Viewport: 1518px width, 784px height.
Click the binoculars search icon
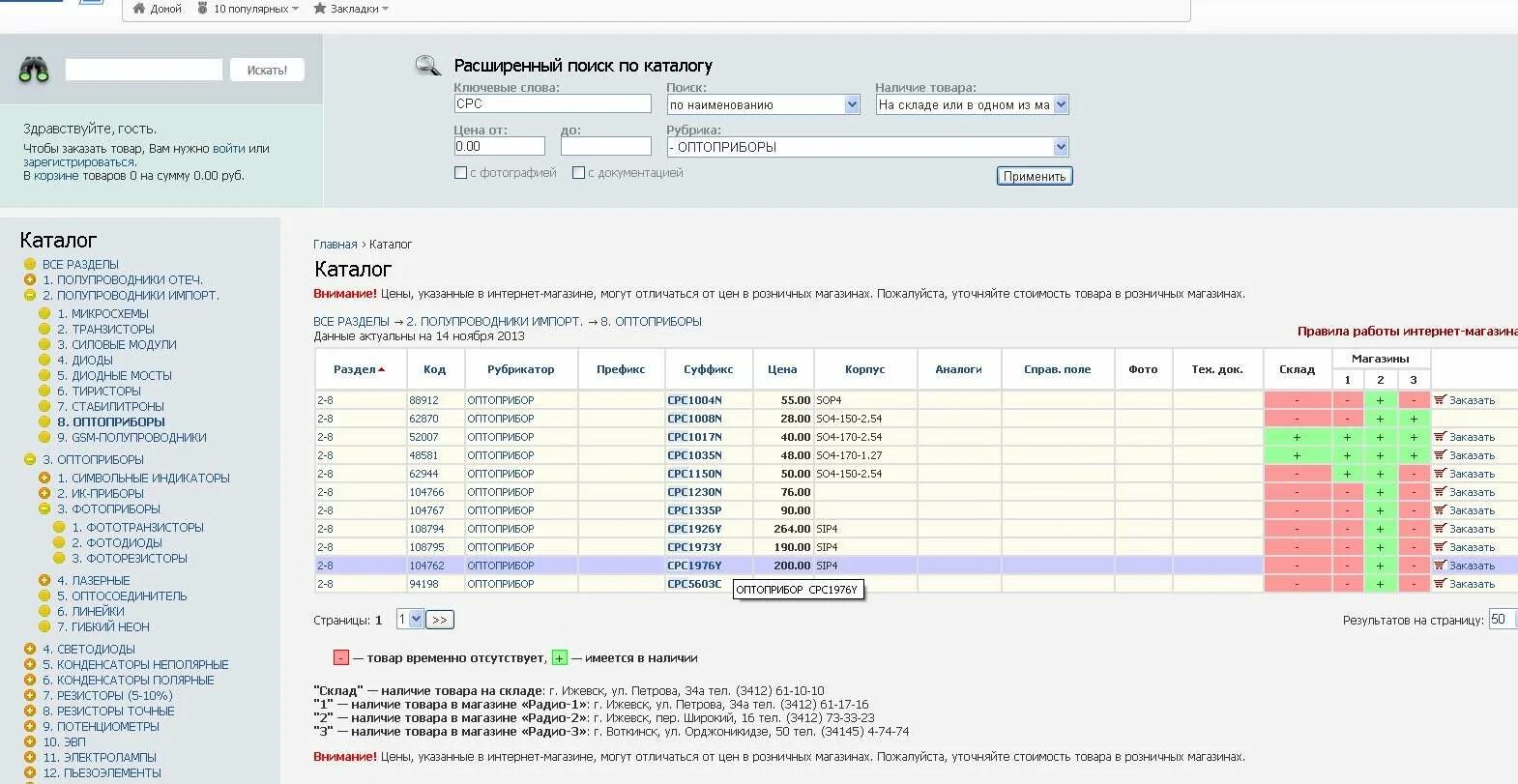coord(34,70)
